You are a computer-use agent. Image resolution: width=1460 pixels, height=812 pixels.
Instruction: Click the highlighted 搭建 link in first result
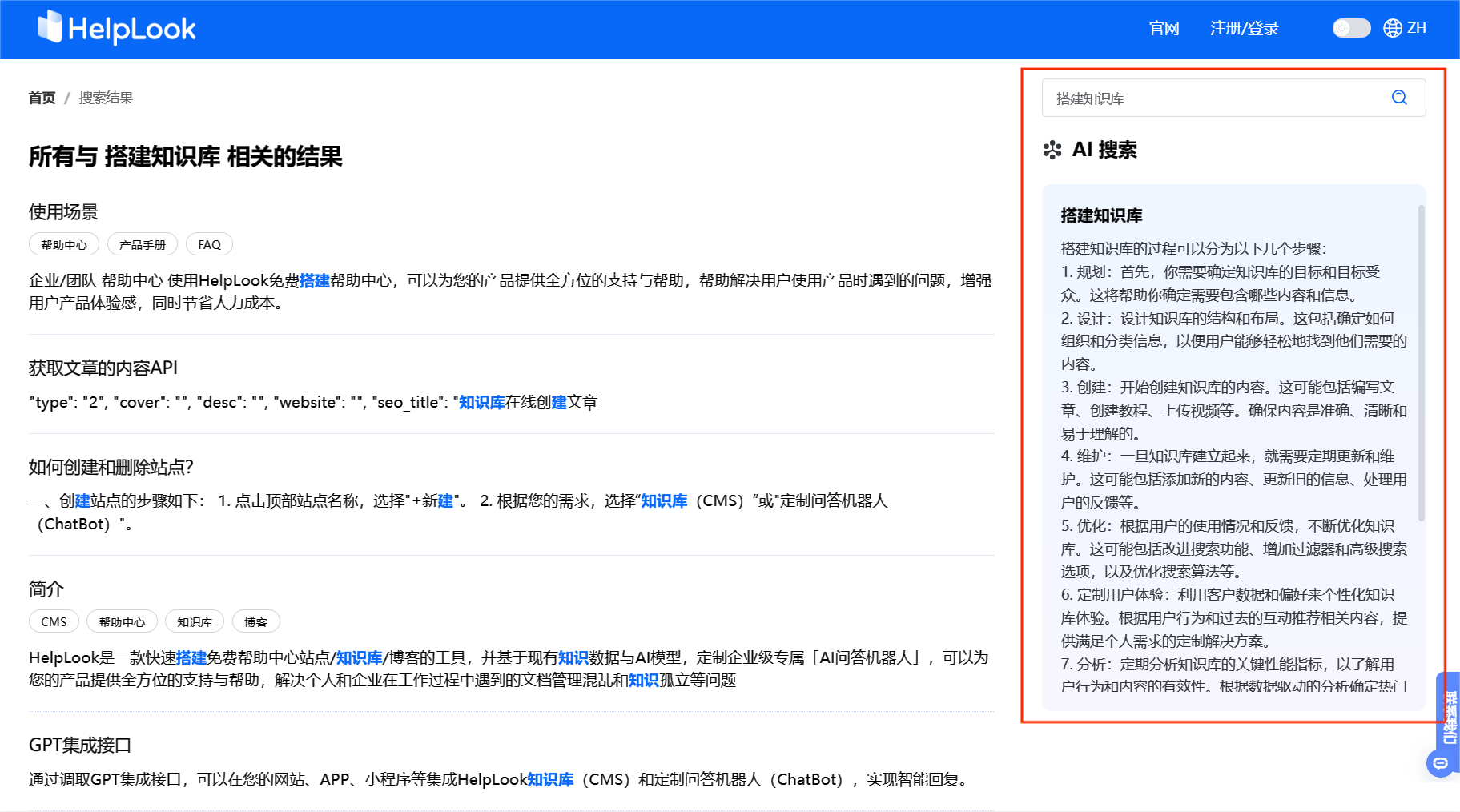315,280
